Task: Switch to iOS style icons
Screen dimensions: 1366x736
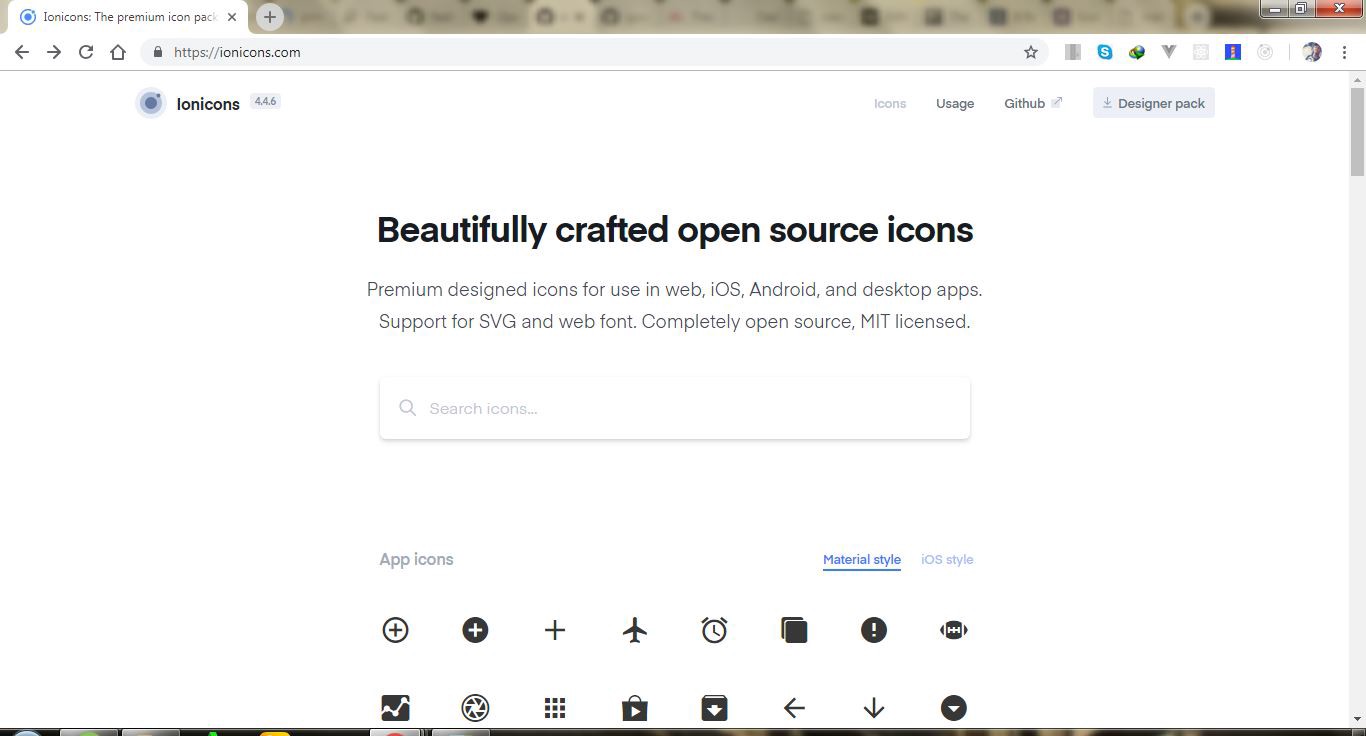Action: [x=946, y=559]
